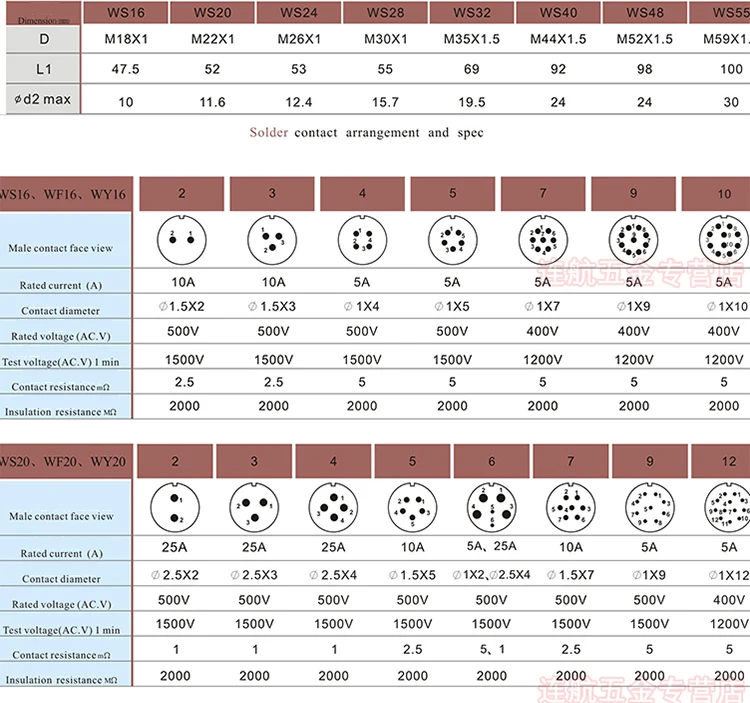
Task: Click the 2-contact face view diagram under WS16
Action: (181, 240)
